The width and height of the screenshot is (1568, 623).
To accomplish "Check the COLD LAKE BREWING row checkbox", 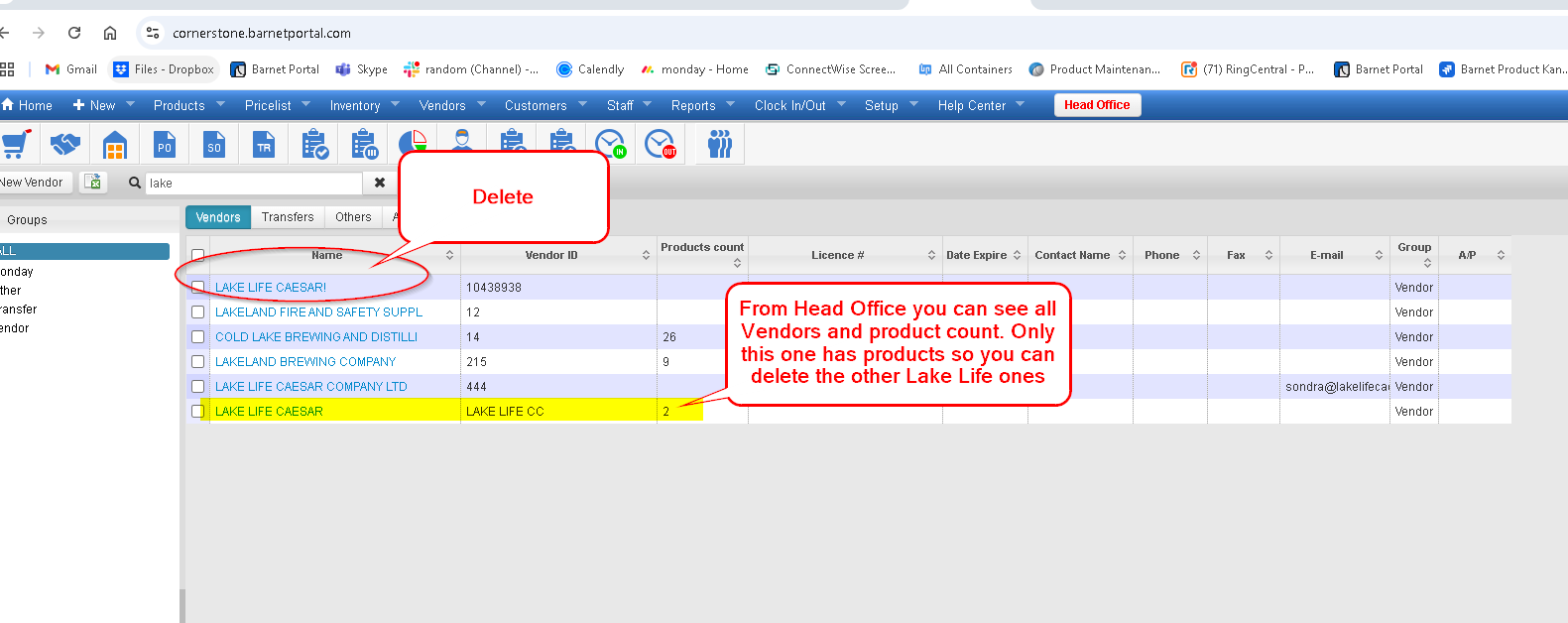I will [x=197, y=336].
